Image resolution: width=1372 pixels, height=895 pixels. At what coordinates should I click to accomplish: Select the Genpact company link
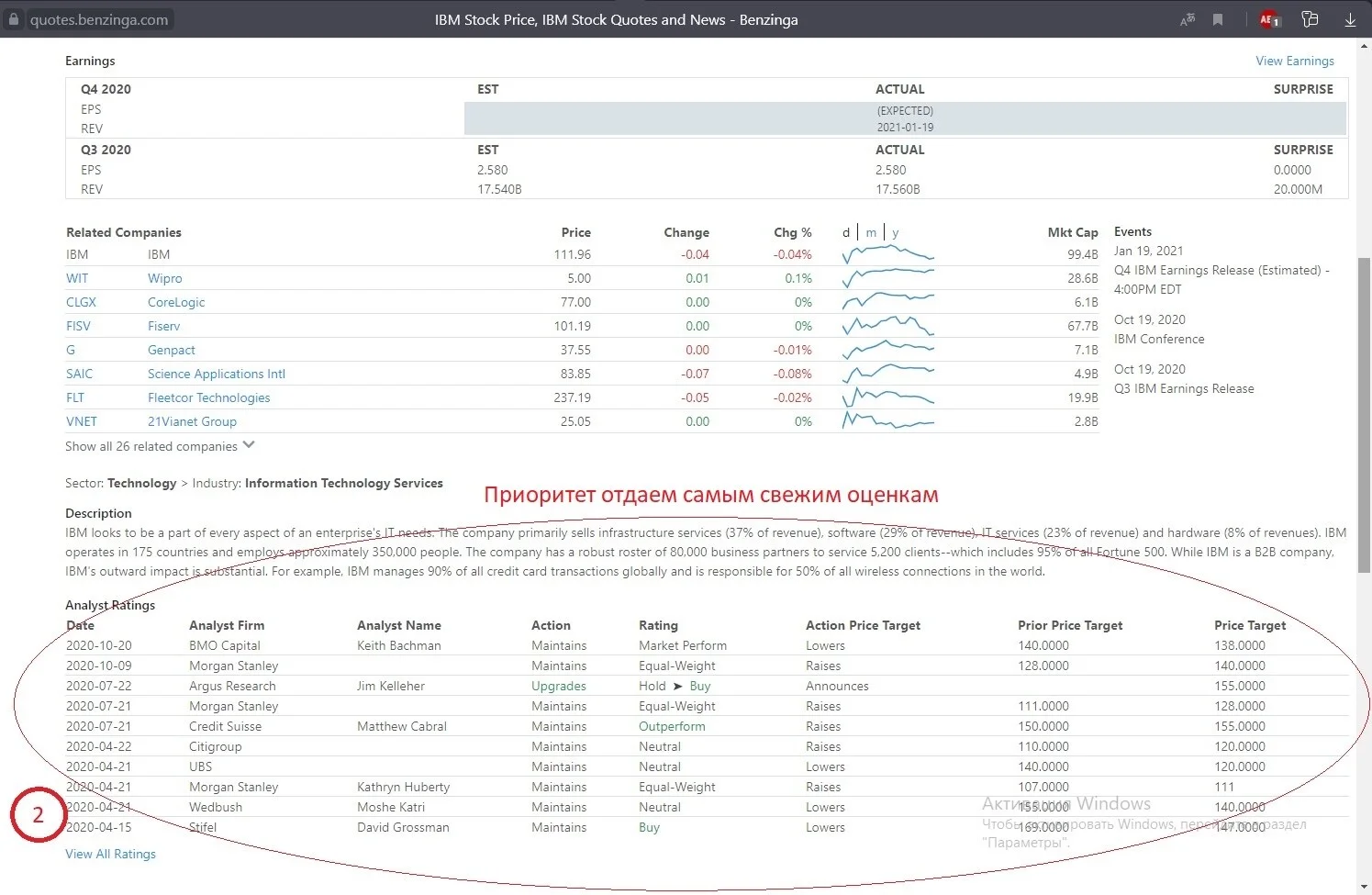(172, 350)
